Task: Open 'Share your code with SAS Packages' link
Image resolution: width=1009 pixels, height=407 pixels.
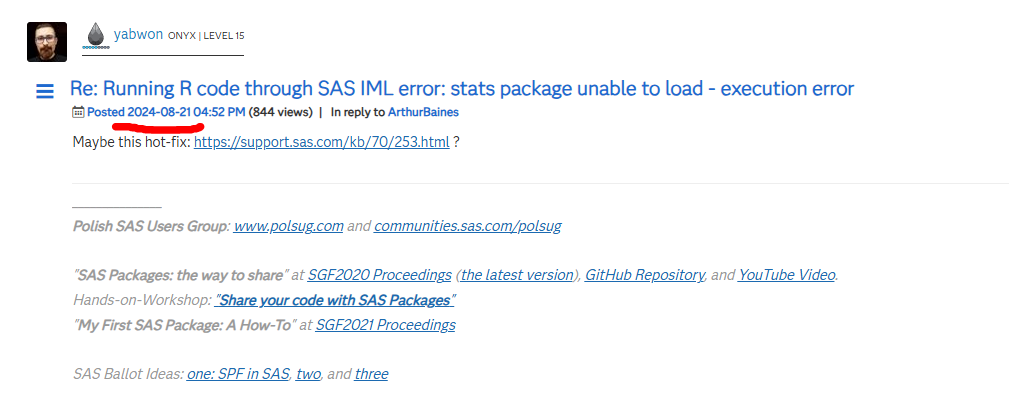Action: coord(335,300)
